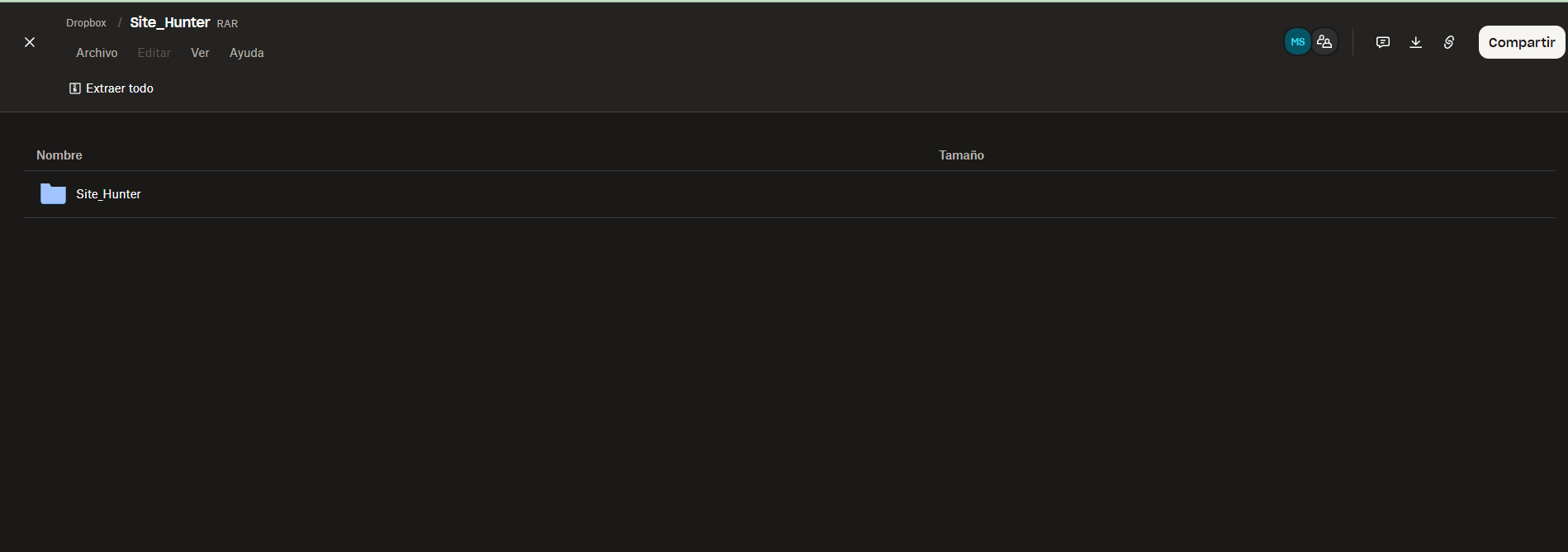The height and width of the screenshot is (552, 1568).
Task: Click the MS user avatar badge
Action: coord(1298,40)
